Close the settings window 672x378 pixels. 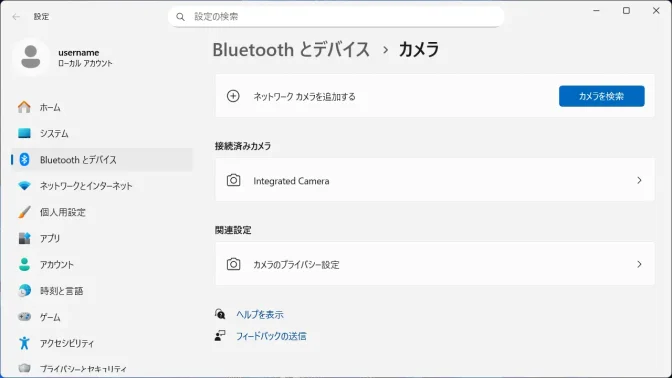click(656, 11)
